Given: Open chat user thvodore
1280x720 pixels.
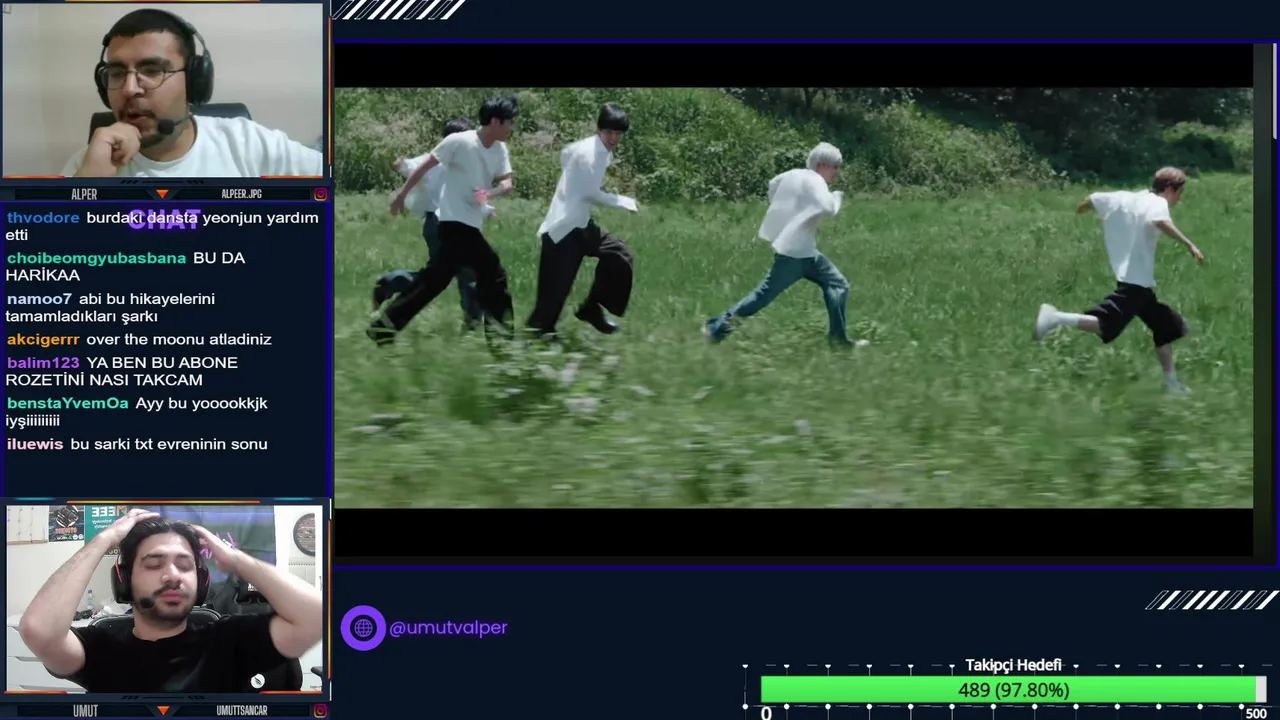Looking at the screenshot, I should (43, 218).
